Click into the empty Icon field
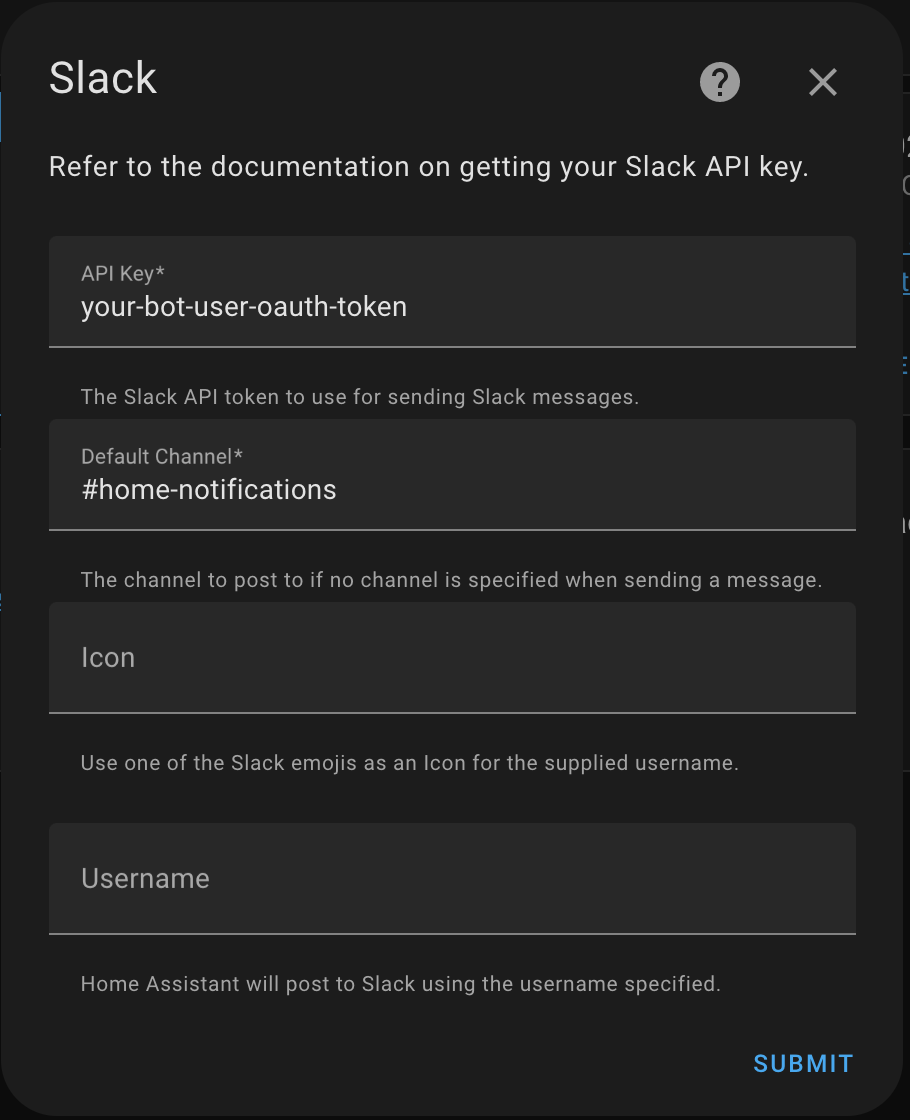 click(x=452, y=657)
